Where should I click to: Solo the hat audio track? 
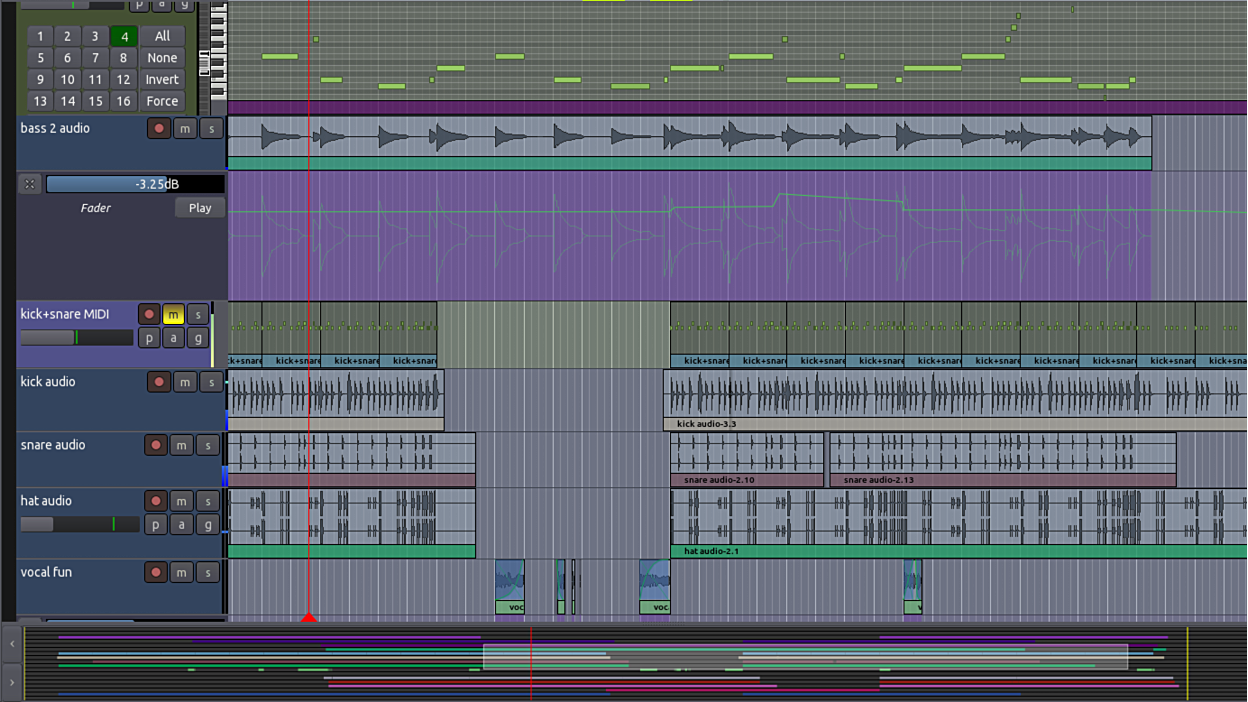[207, 501]
